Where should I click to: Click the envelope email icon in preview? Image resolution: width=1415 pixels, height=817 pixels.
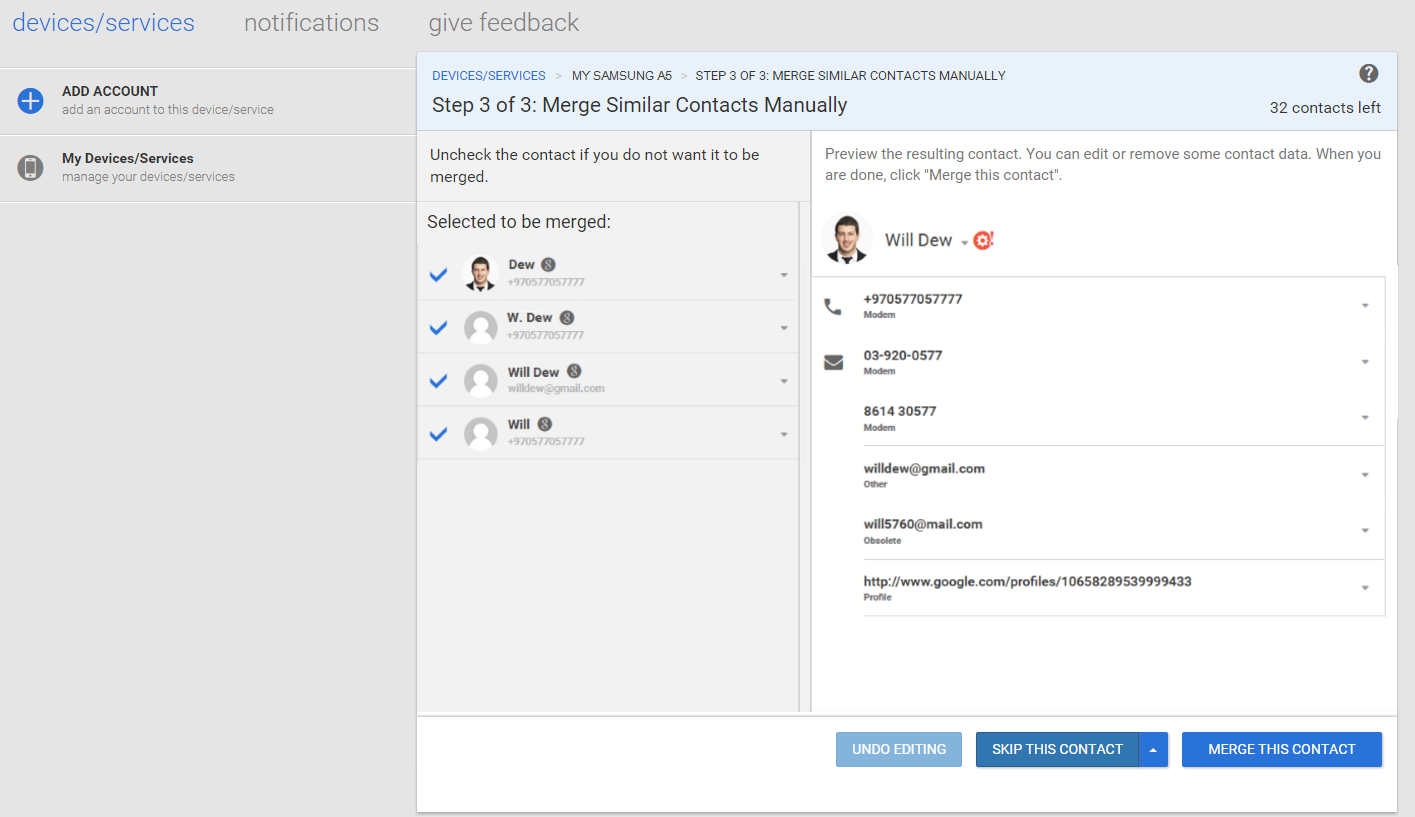pos(833,362)
